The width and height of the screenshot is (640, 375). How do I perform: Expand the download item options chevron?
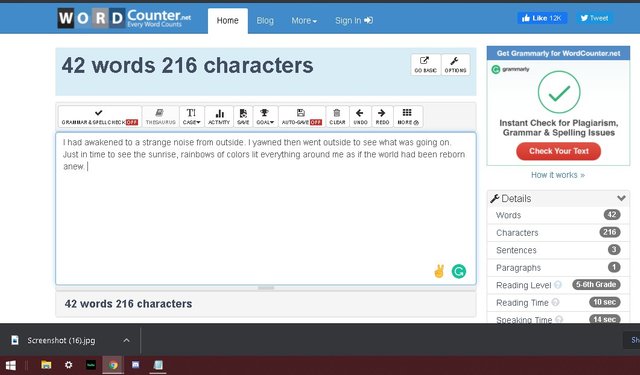click(127, 340)
